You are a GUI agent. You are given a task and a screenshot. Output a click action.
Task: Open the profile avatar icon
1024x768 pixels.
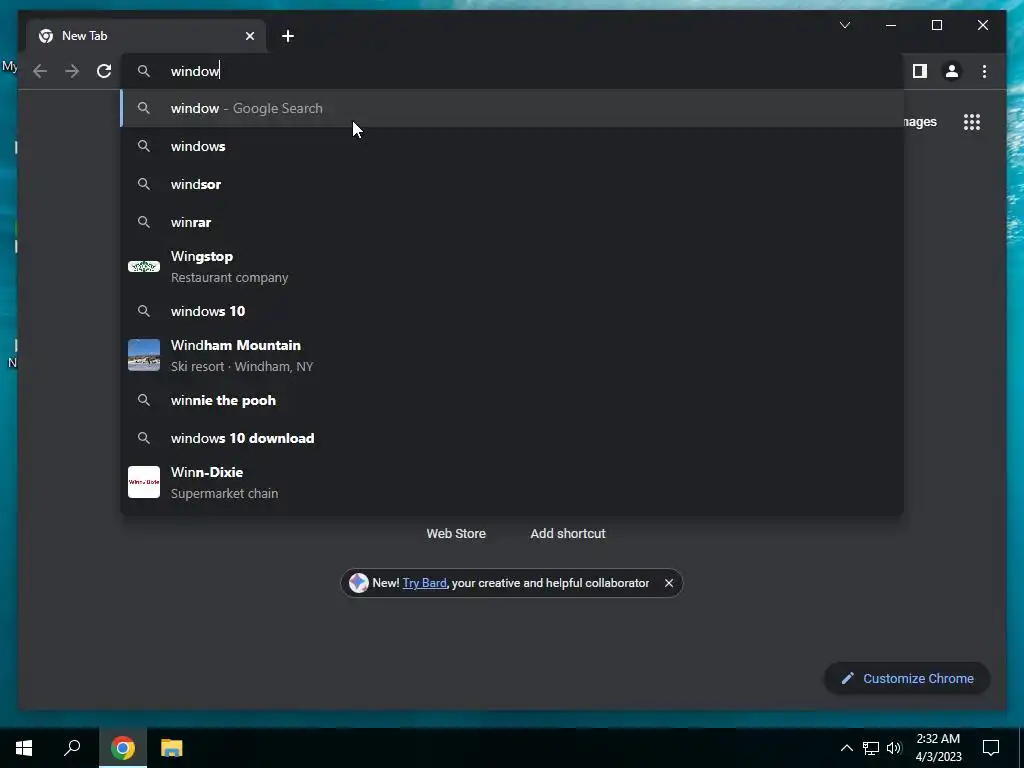[952, 71]
